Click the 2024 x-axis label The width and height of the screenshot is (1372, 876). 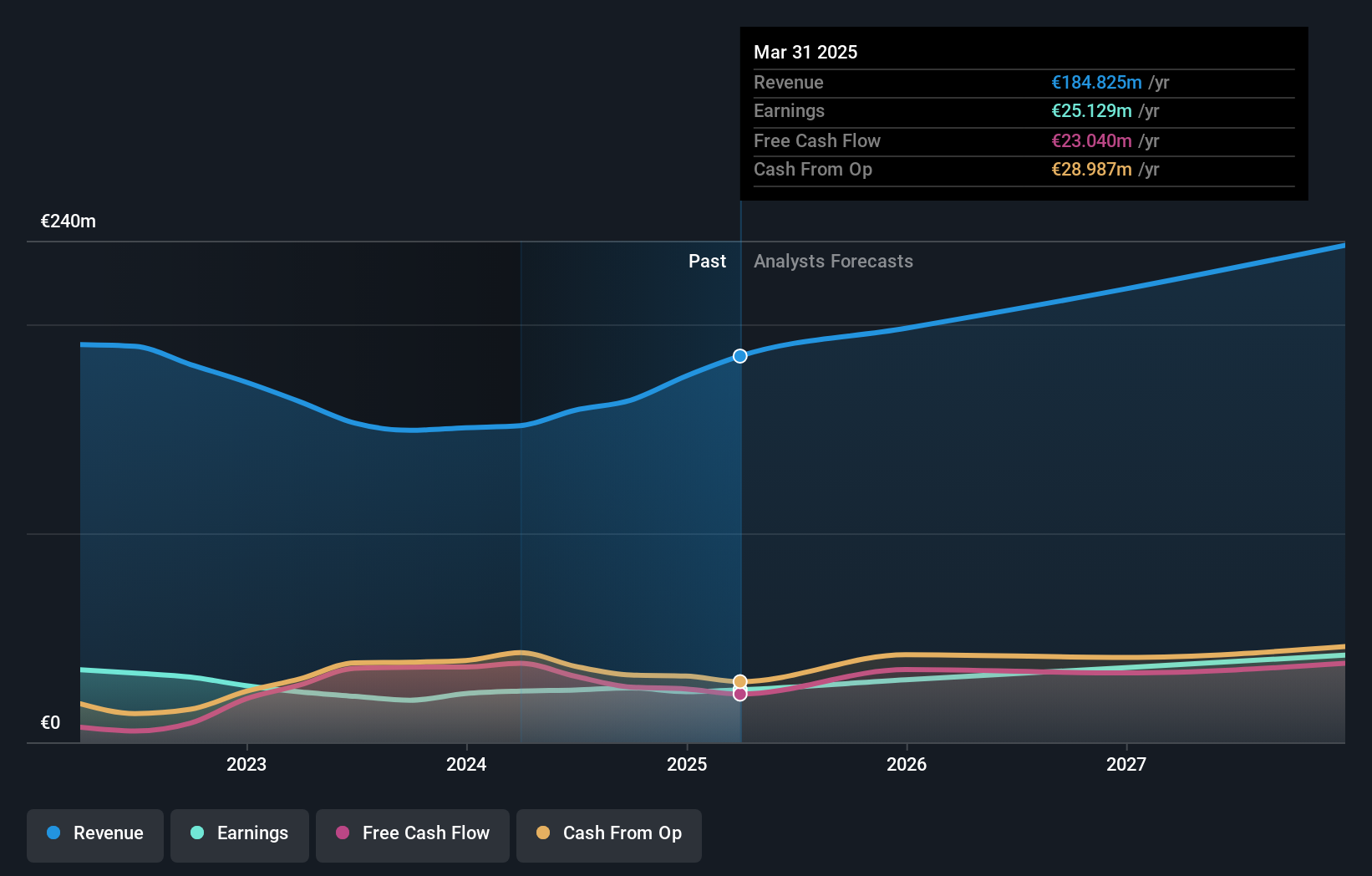(x=466, y=764)
